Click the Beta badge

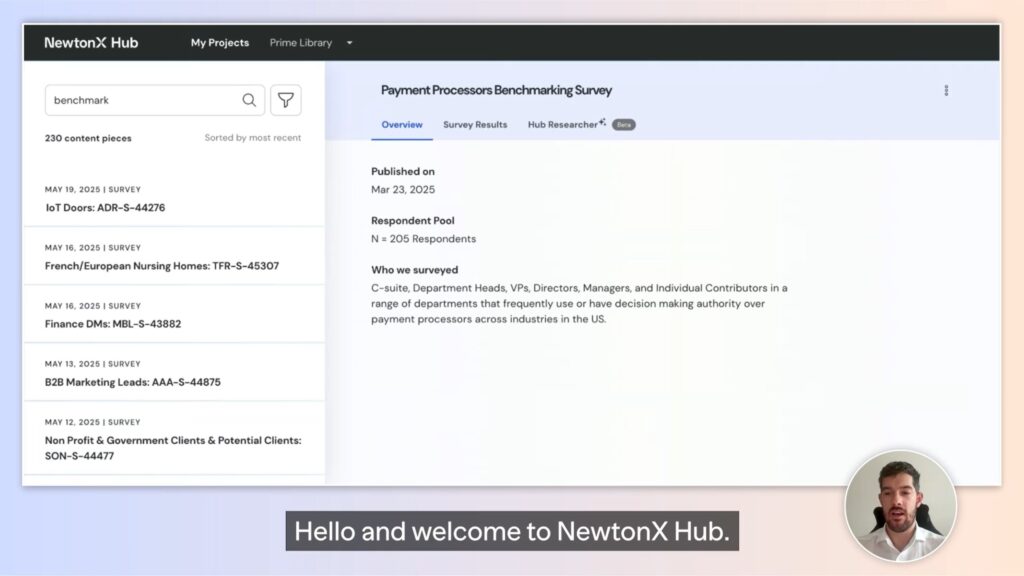point(624,125)
